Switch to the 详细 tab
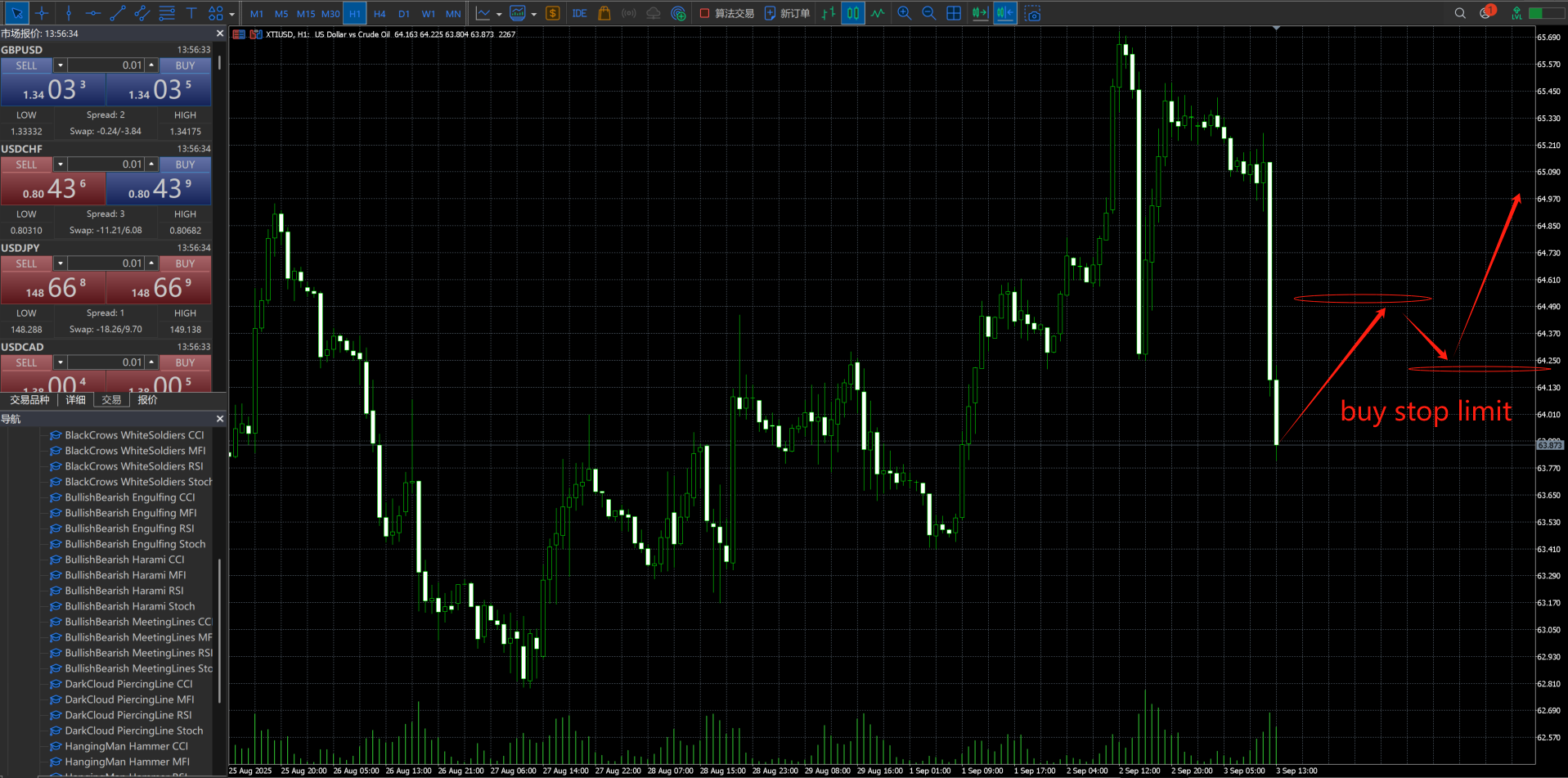The height and width of the screenshot is (778, 1568). coord(75,400)
